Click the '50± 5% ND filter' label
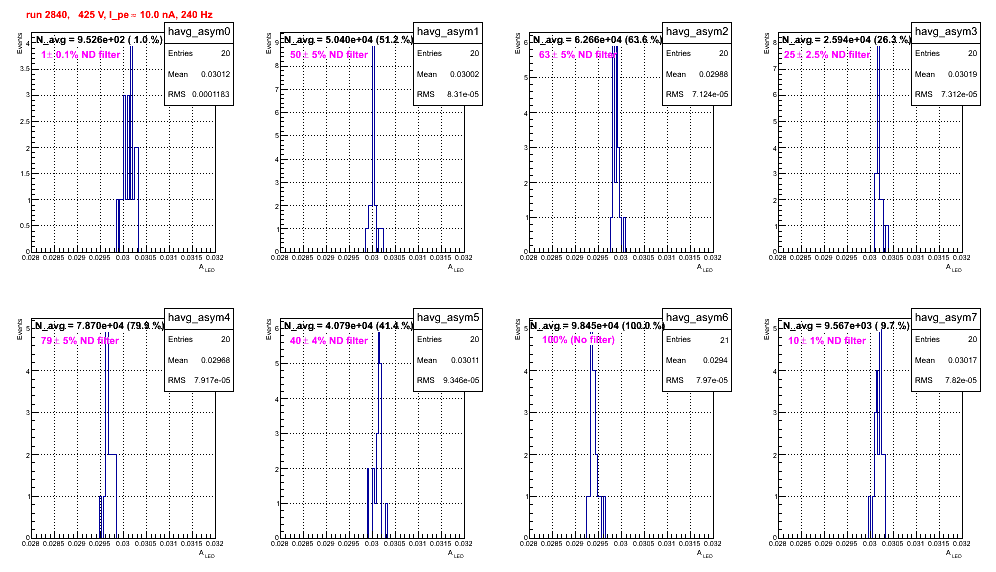 point(329,55)
